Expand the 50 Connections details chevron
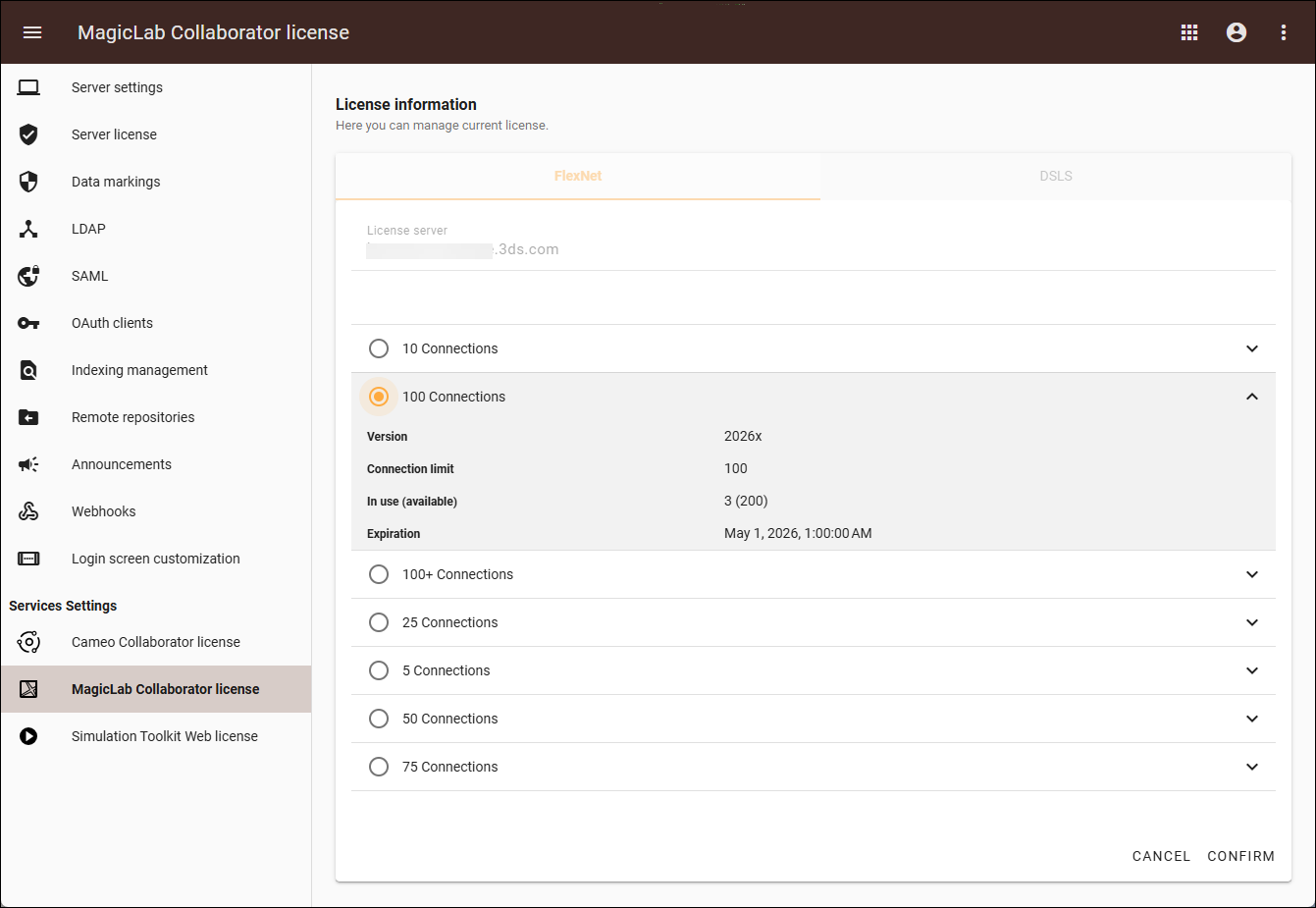This screenshot has height=908, width=1316. 1252,719
